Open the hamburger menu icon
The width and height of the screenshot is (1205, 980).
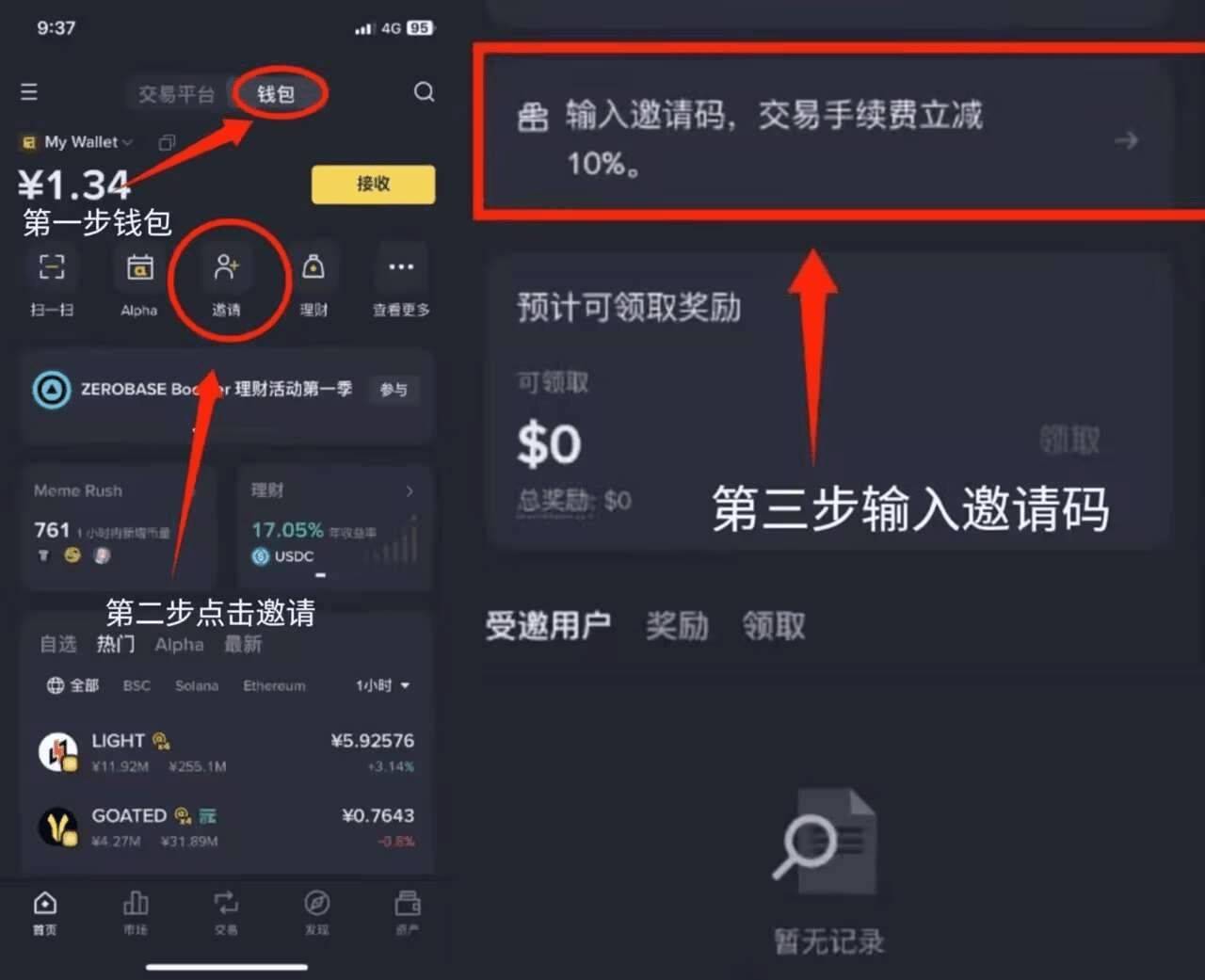pos(29,92)
